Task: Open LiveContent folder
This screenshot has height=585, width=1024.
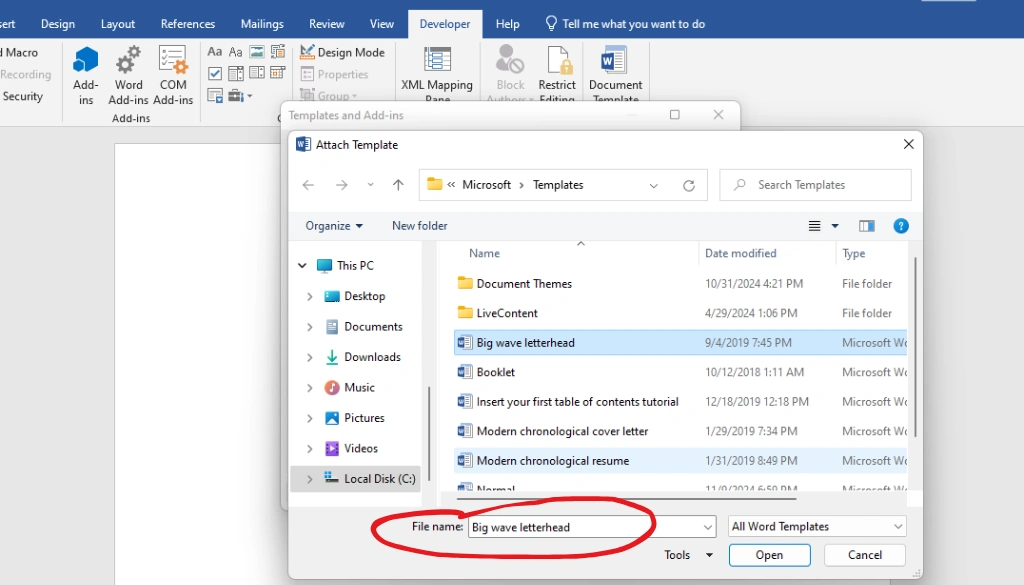Action: pyautogui.click(x=507, y=313)
